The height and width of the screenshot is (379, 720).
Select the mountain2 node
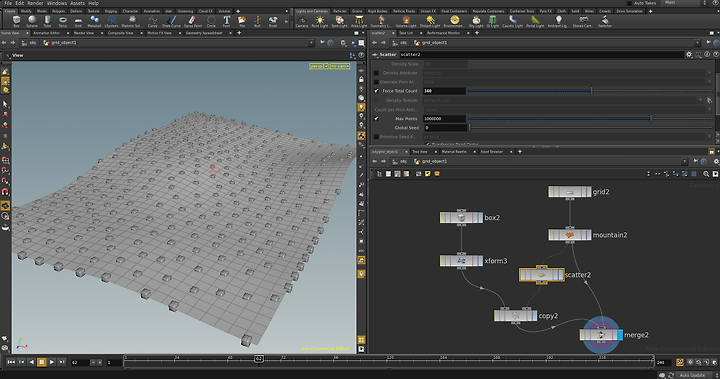(x=570, y=235)
